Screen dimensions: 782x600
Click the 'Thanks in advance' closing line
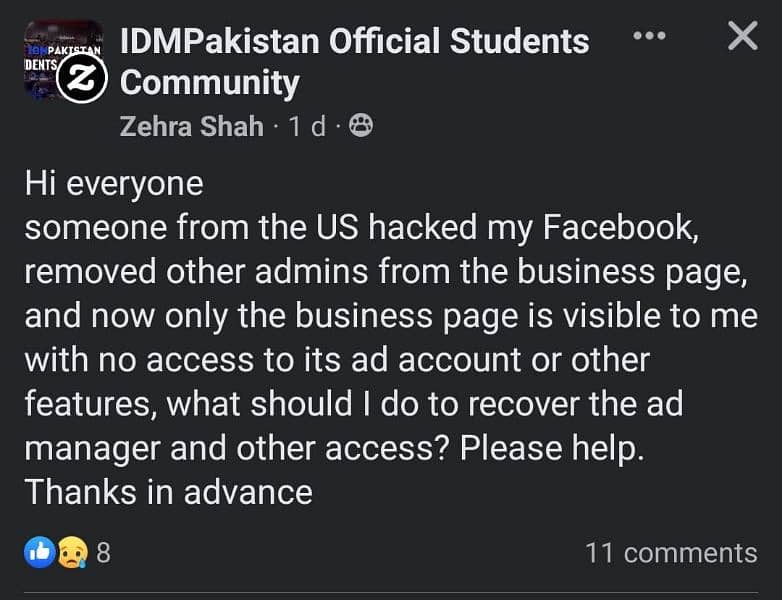click(x=168, y=492)
